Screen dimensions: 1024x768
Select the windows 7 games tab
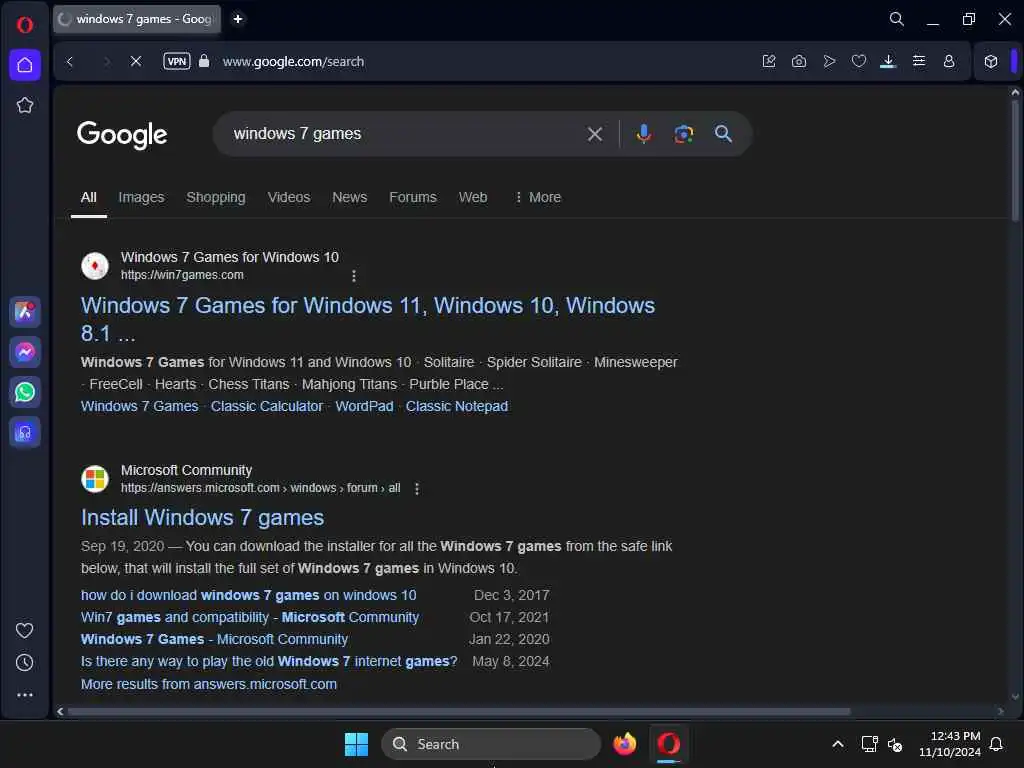click(x=136, y=19)
